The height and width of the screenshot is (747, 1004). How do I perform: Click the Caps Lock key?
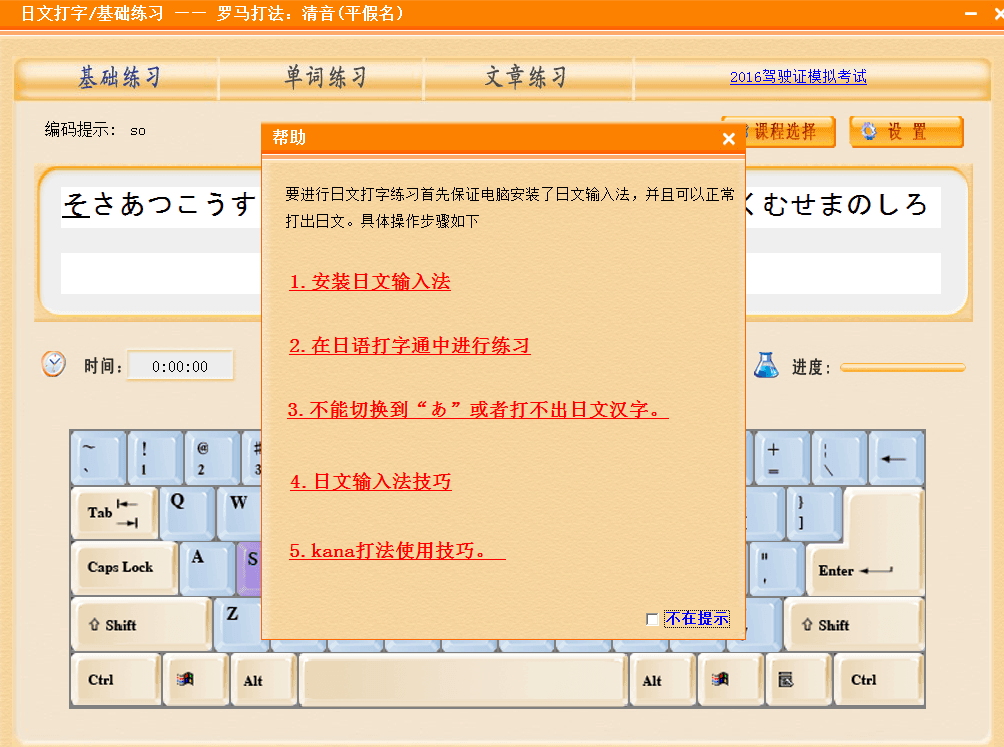tap(124, 568)
